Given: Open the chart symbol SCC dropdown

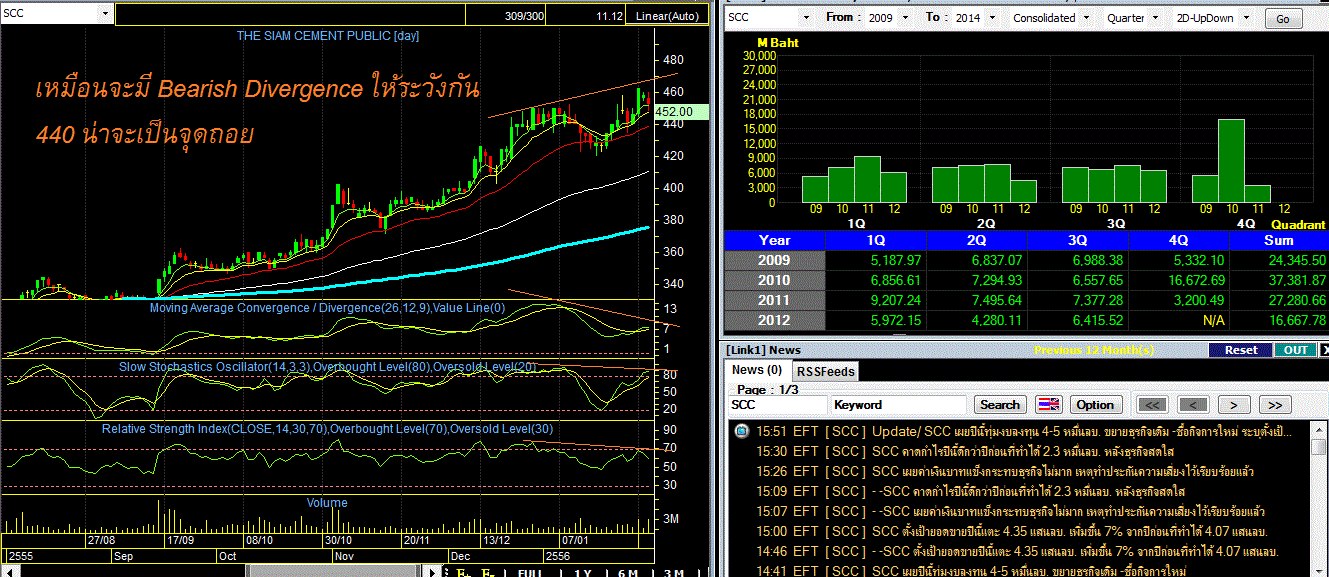Looking at the screenshot, I should click(107, 14).
